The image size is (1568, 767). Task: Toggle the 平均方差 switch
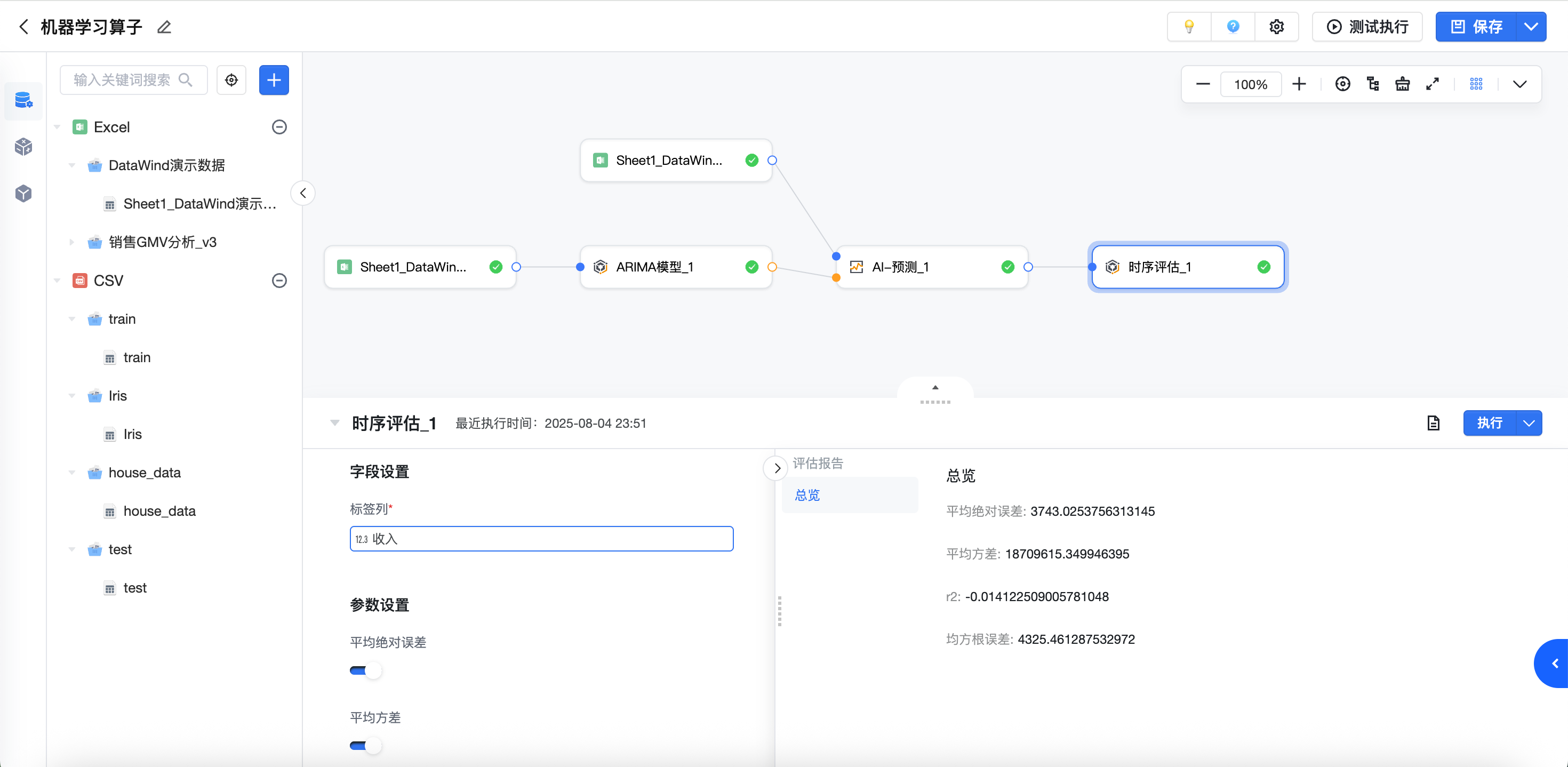365,746
